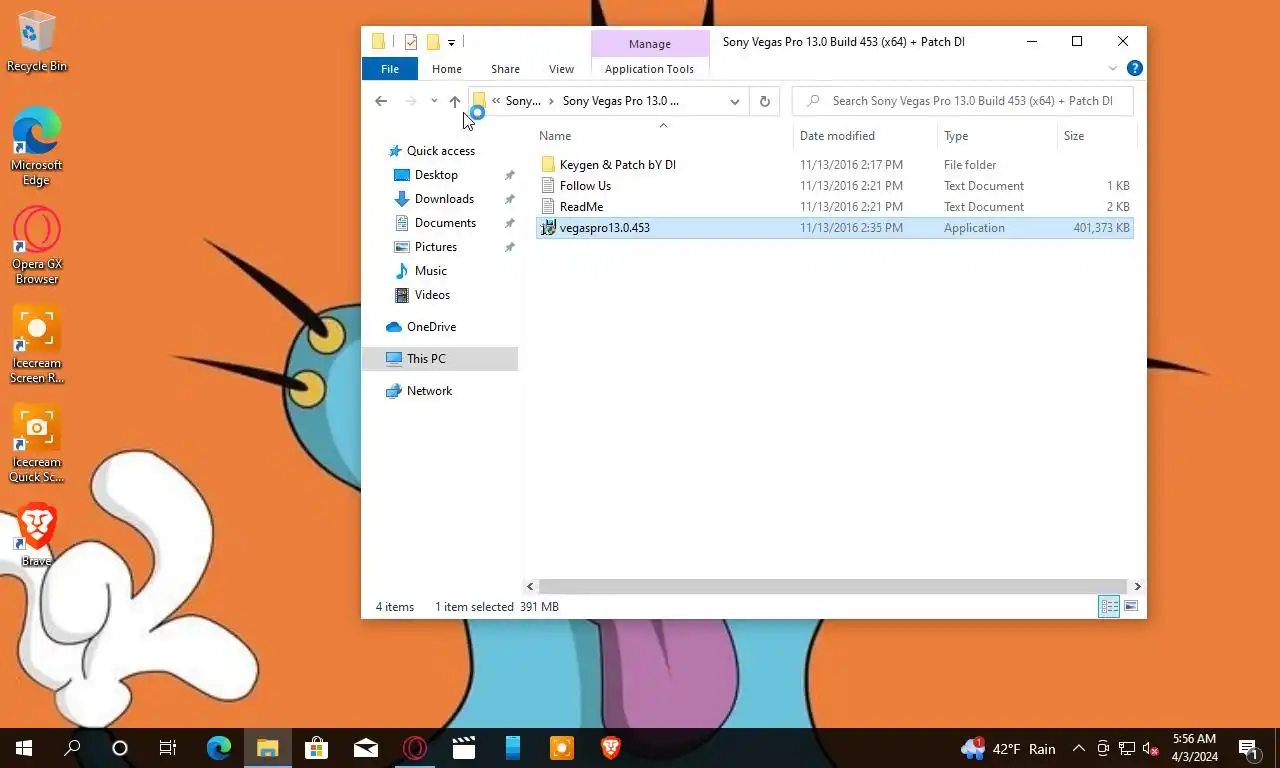Open taskbar Search

[72, 748]
